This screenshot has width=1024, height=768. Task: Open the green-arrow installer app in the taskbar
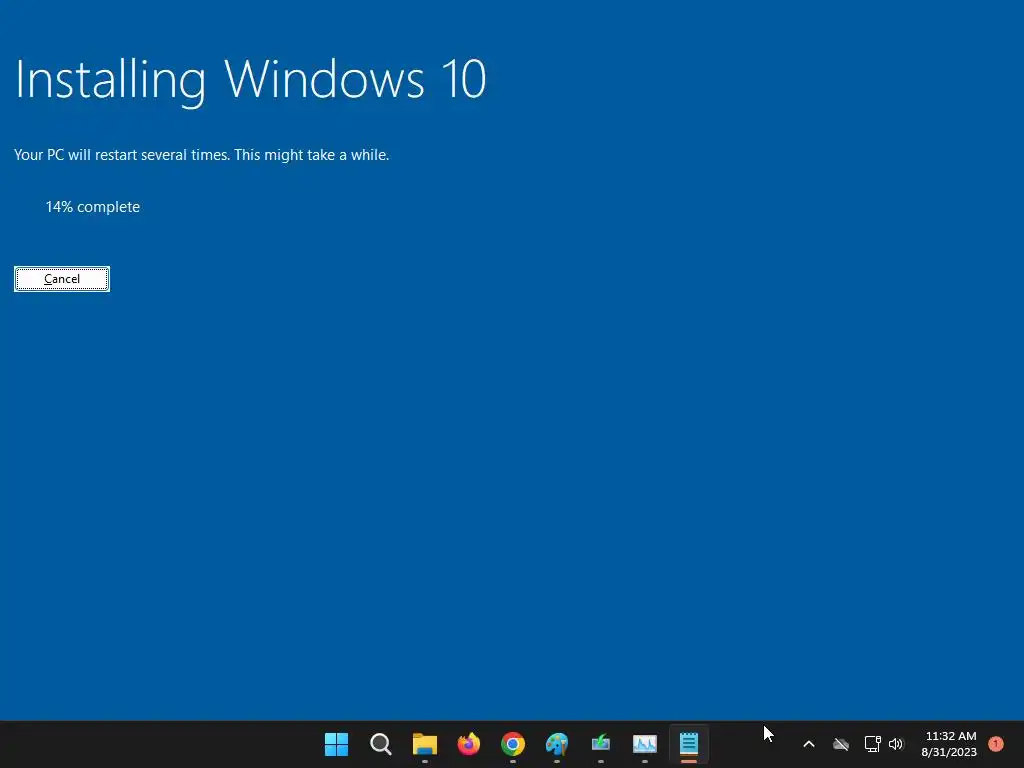click(601, 744)
